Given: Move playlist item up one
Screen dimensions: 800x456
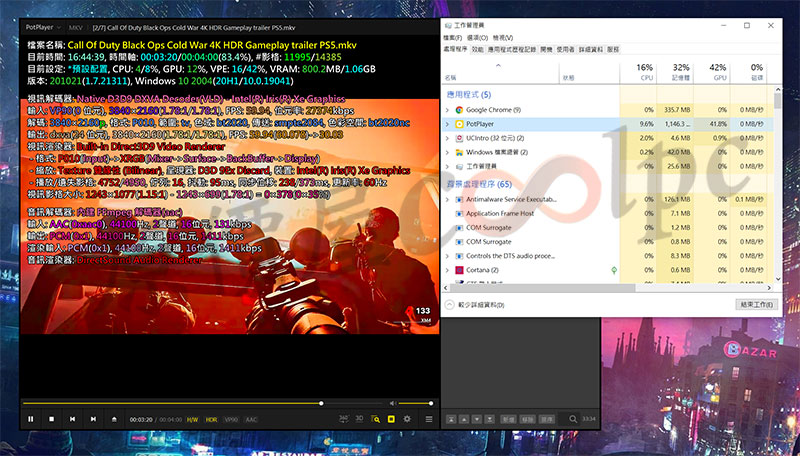Looking at the screenshot, I should pyautogui.click(x=464, y=419).
